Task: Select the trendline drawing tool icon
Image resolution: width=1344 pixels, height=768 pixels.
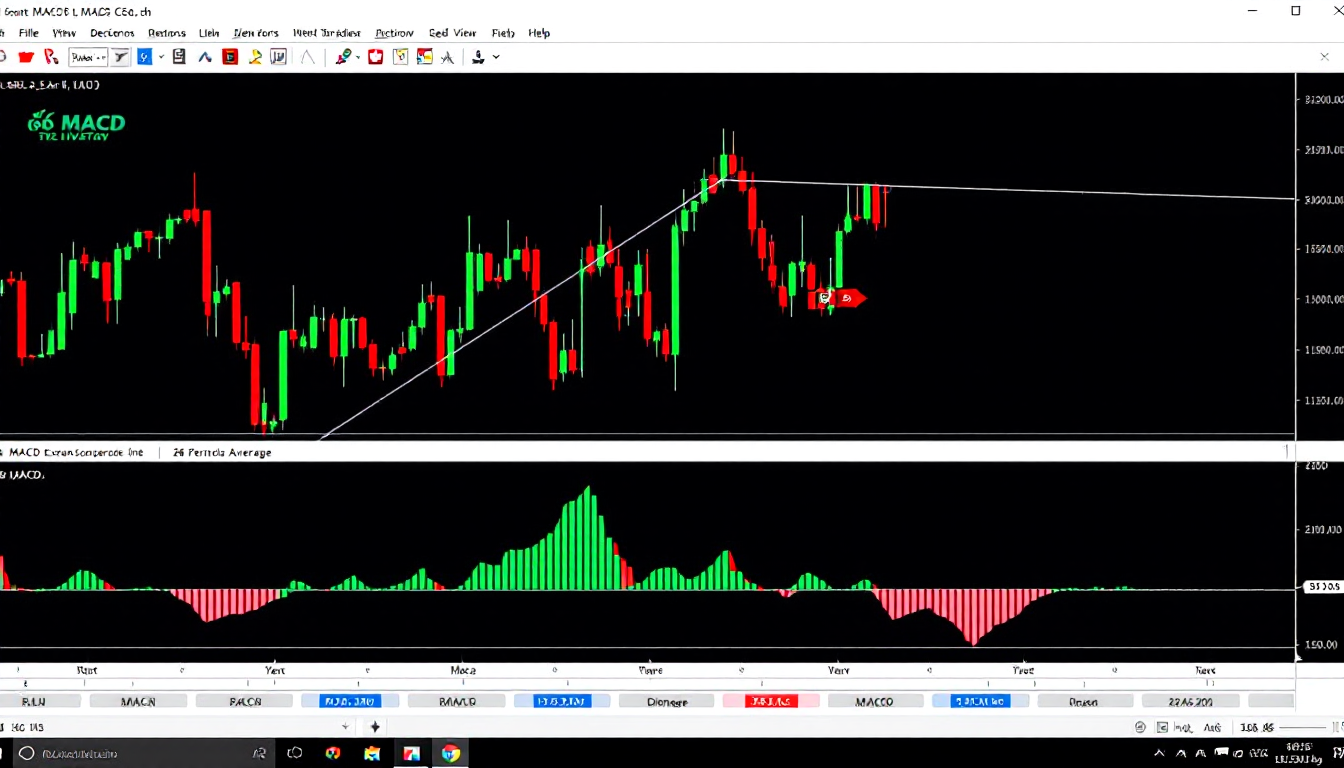Action: click(307, 58)
